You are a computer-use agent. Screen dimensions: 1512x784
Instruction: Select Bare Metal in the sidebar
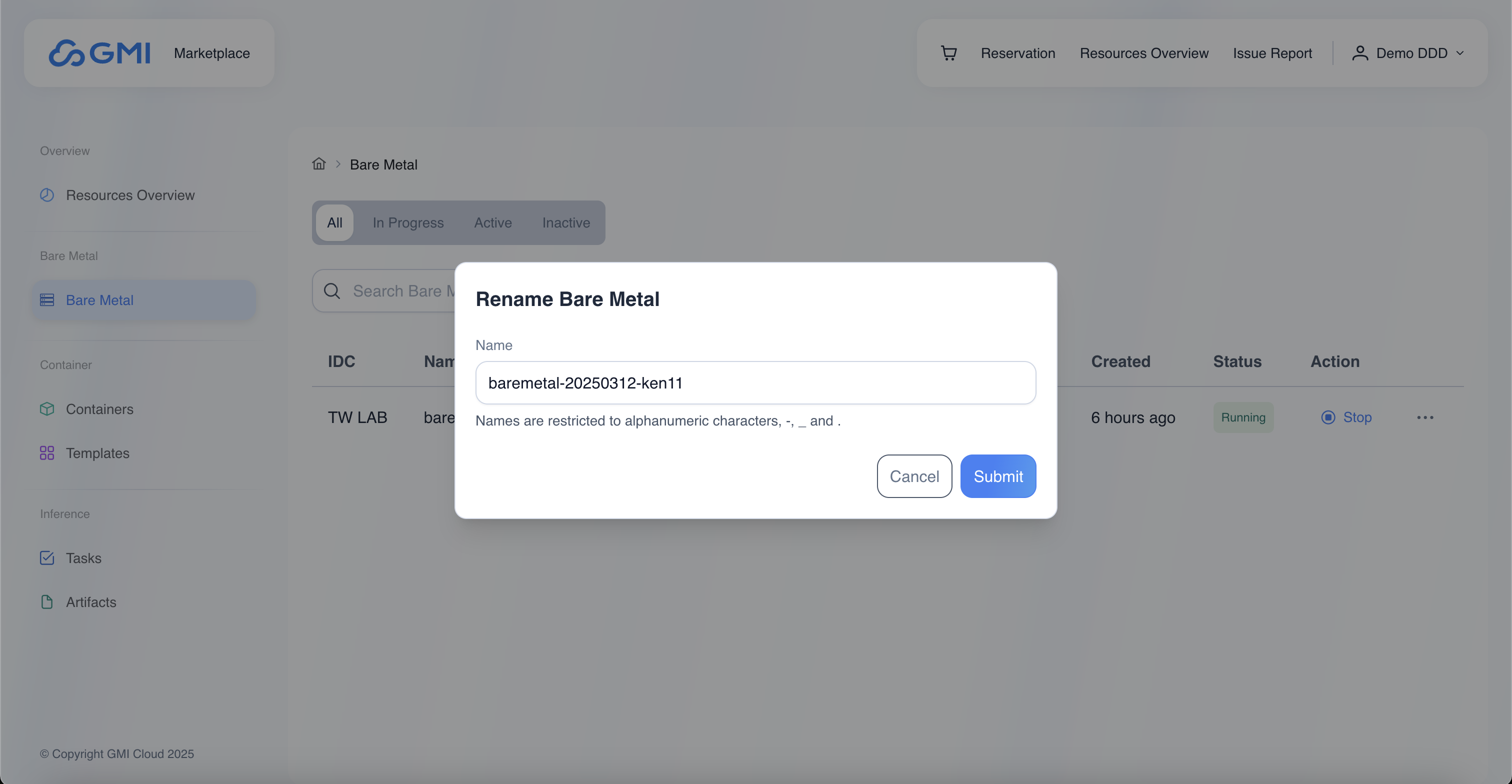pos(144,300)
